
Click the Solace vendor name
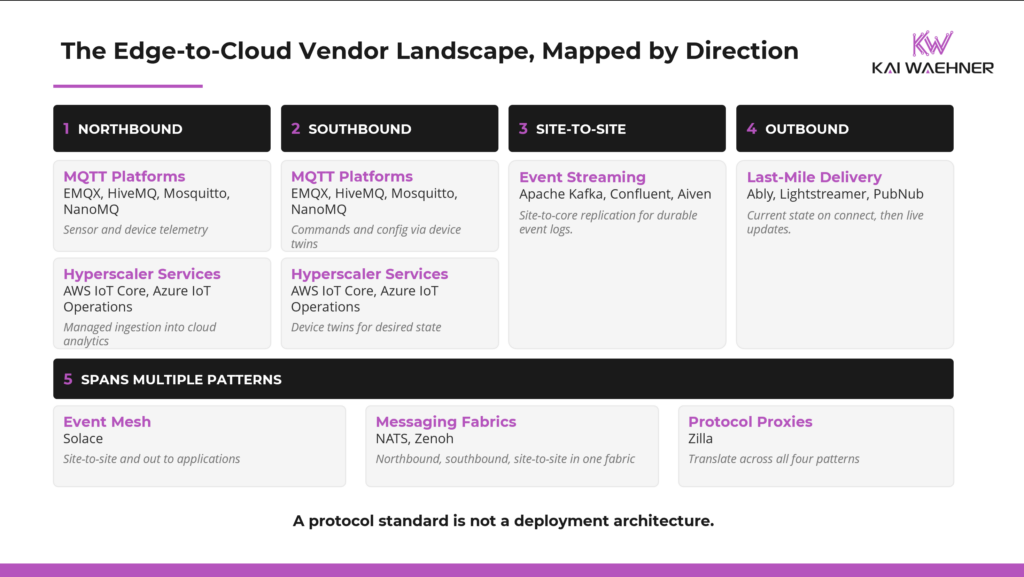[83, 439]
